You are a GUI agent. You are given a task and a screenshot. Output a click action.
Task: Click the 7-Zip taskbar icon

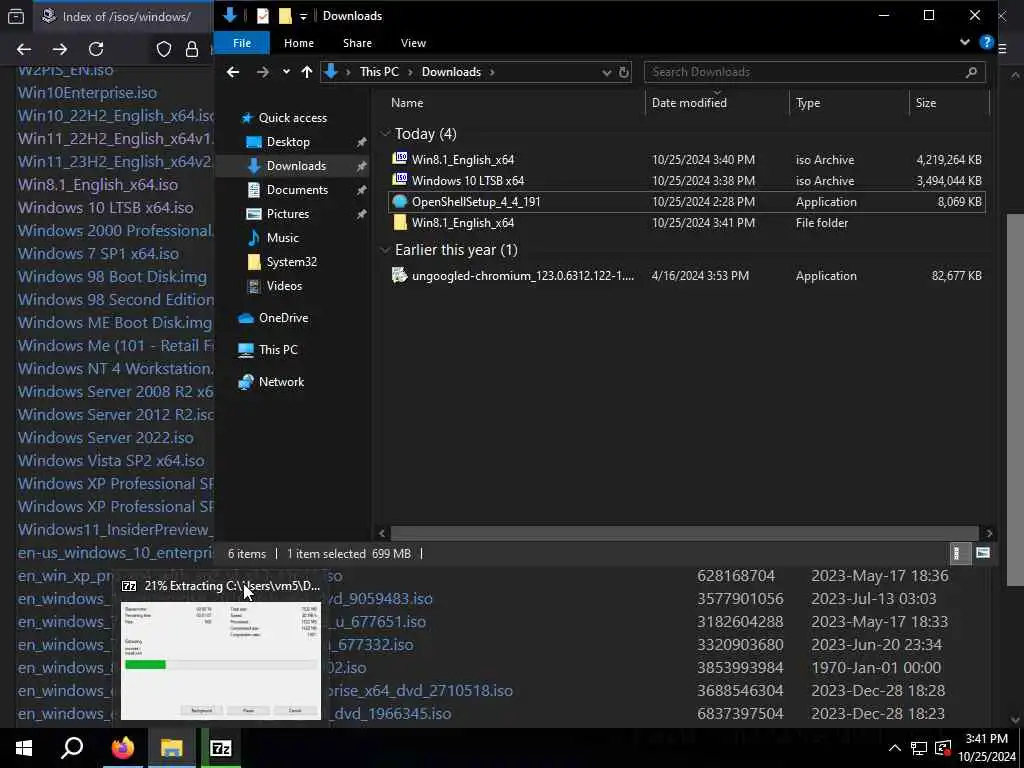click(221, 748)
